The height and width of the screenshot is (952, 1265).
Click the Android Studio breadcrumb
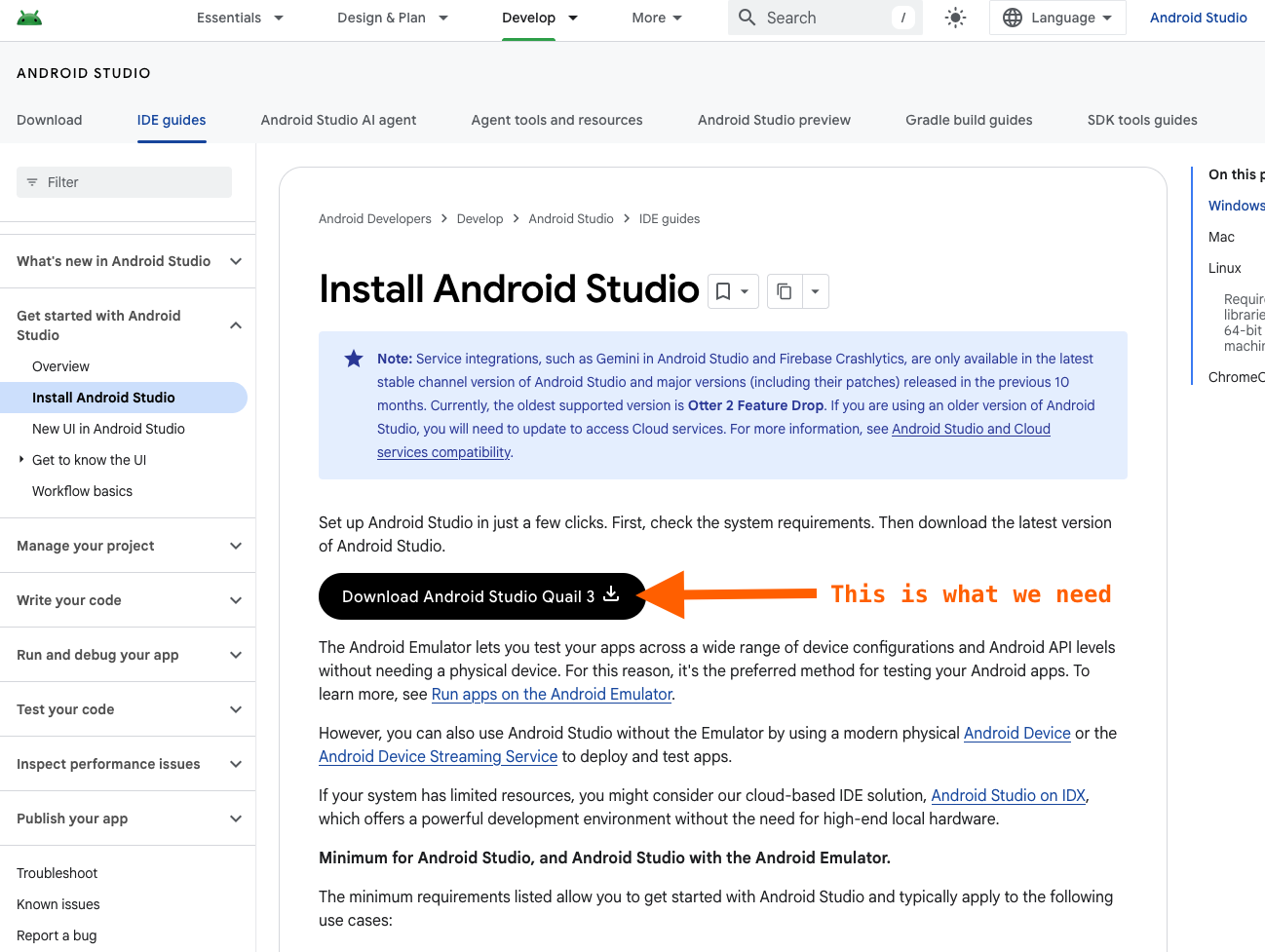(571, 218)
